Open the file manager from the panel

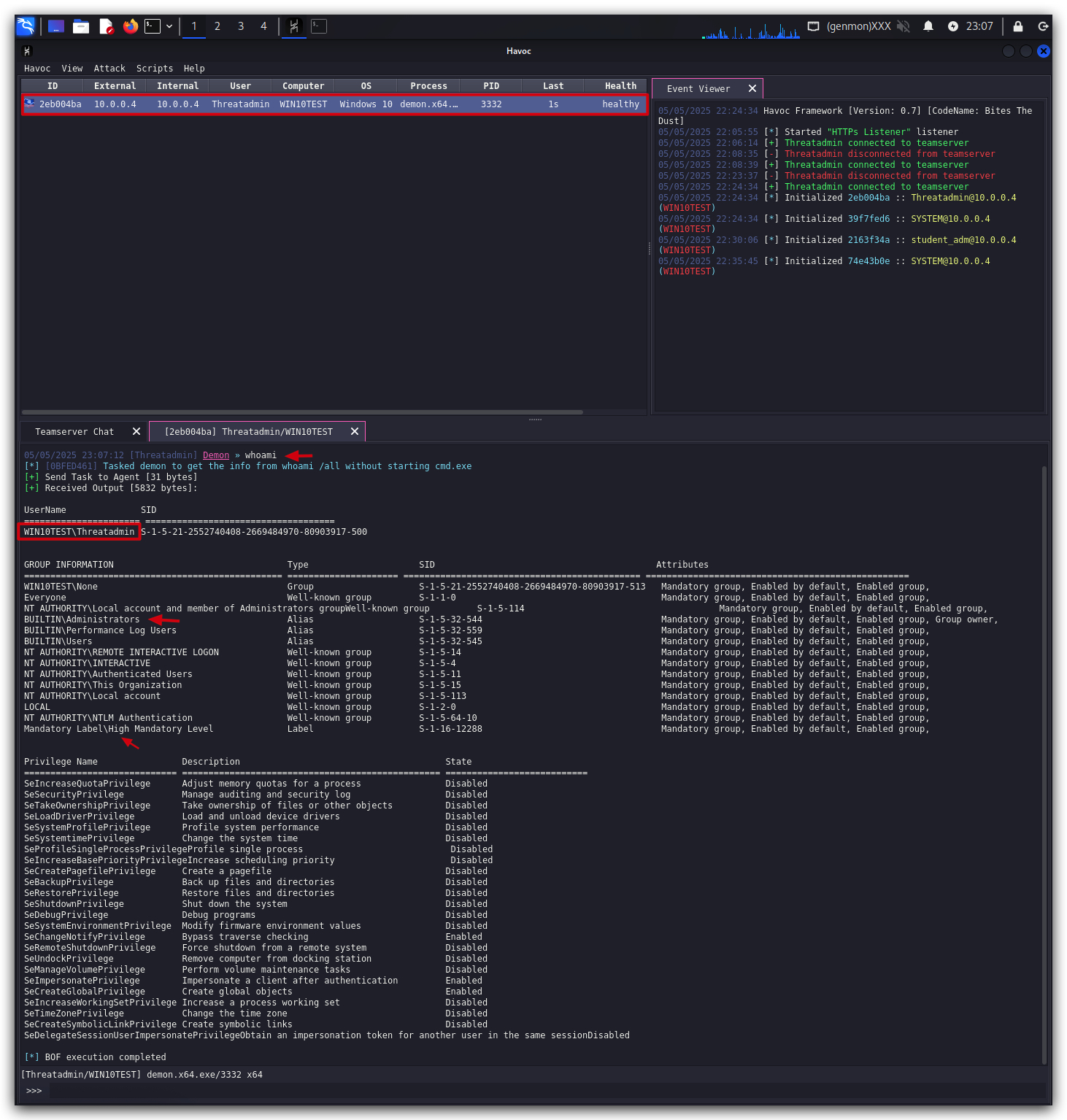[81, 26]
